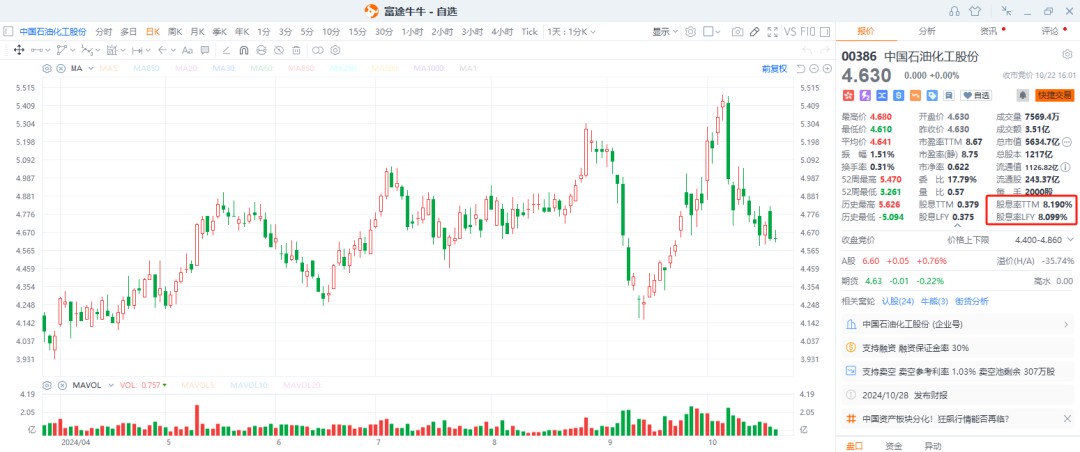Open the 资讯 news tab
Screen dimensions: 1080x452
[988, 31]
